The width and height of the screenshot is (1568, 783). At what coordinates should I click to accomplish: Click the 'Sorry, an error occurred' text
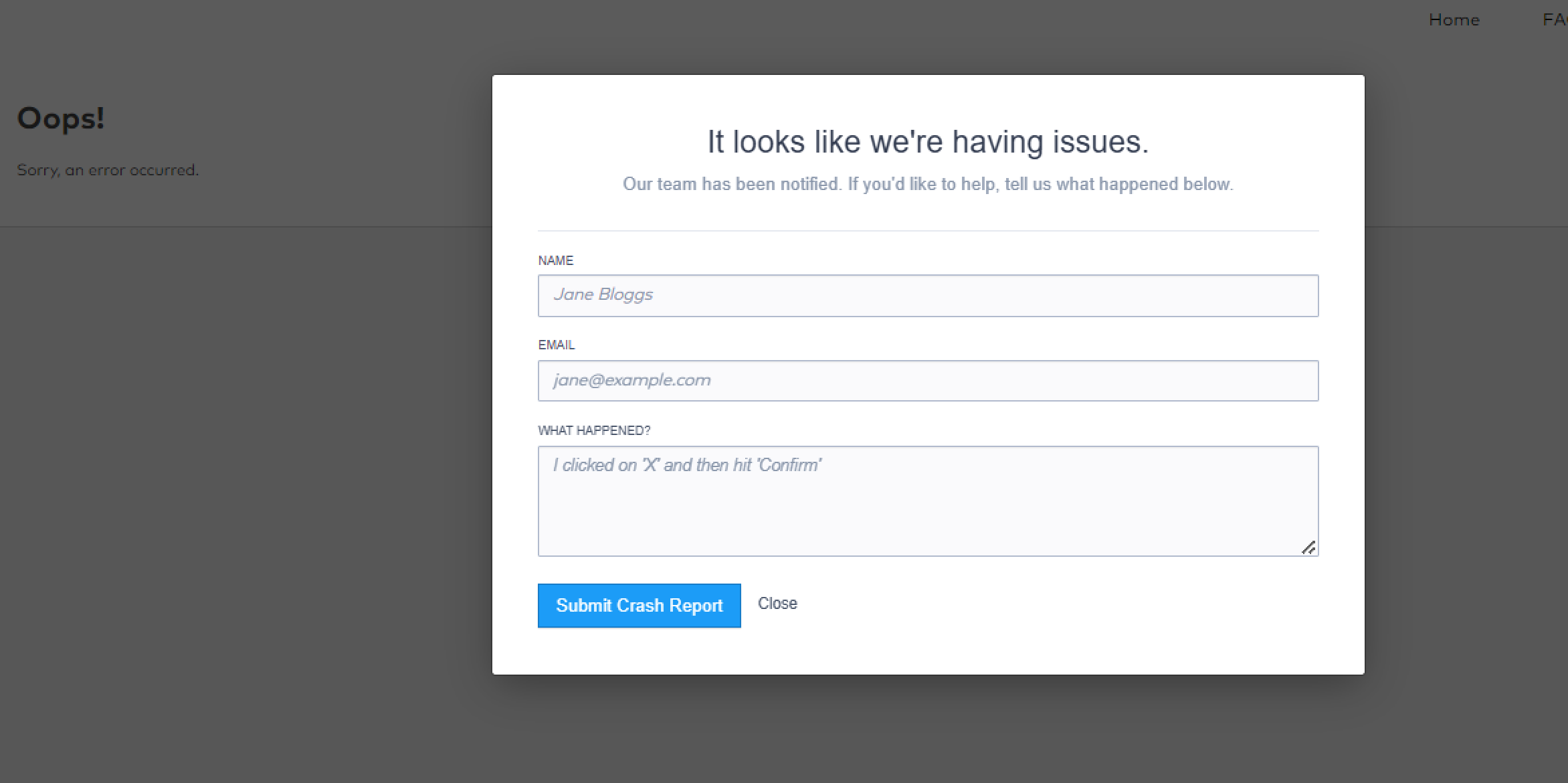tap(108, 170)
